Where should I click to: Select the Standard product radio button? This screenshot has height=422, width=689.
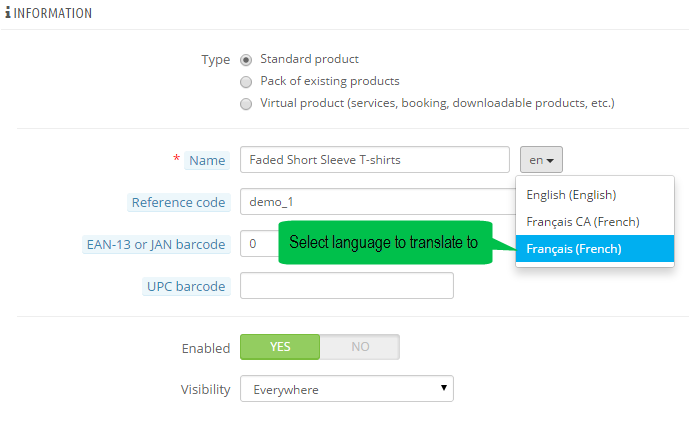(246, 60)
